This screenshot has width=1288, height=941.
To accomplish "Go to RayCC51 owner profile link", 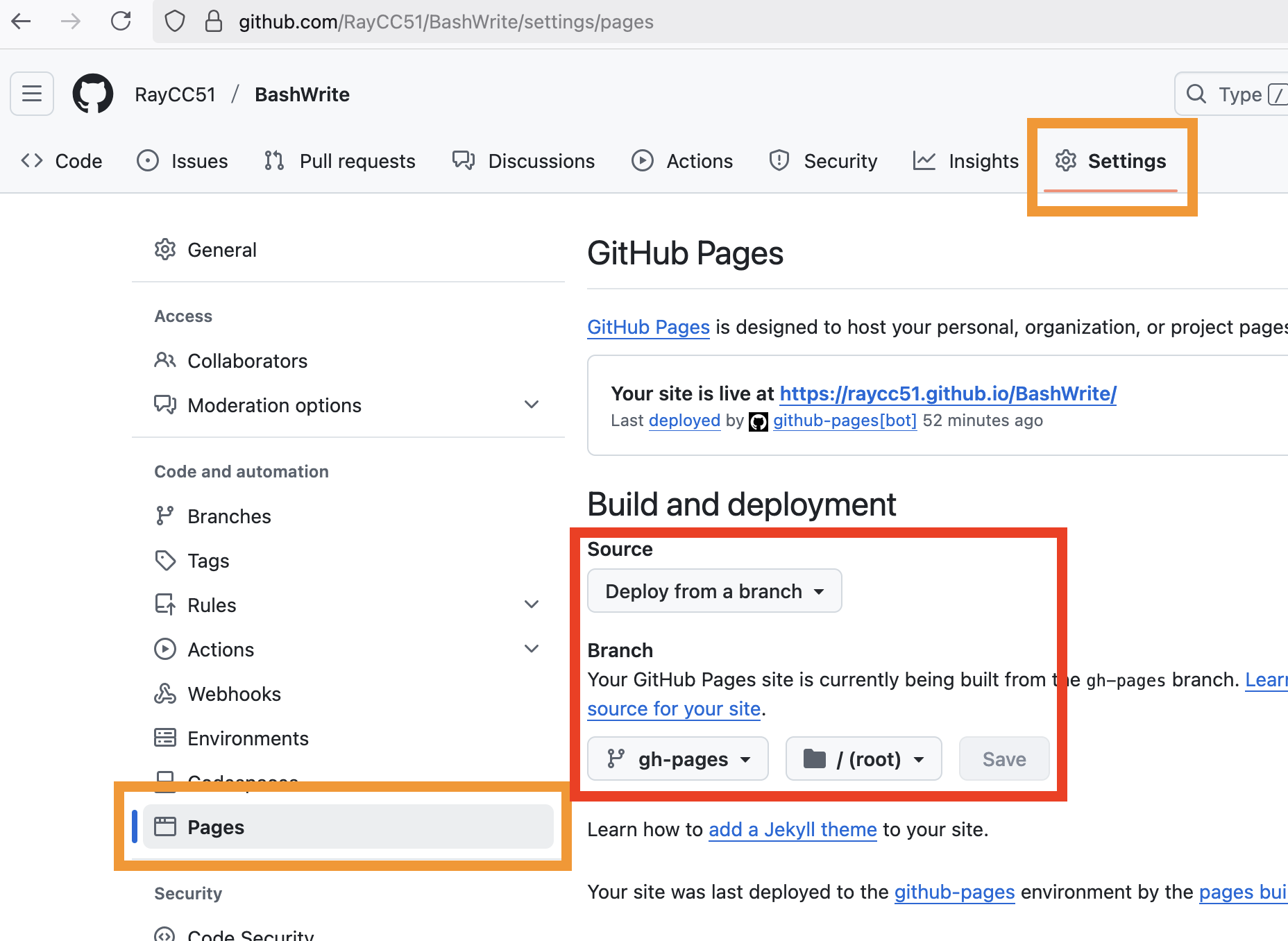I will (x=175, y=94).
